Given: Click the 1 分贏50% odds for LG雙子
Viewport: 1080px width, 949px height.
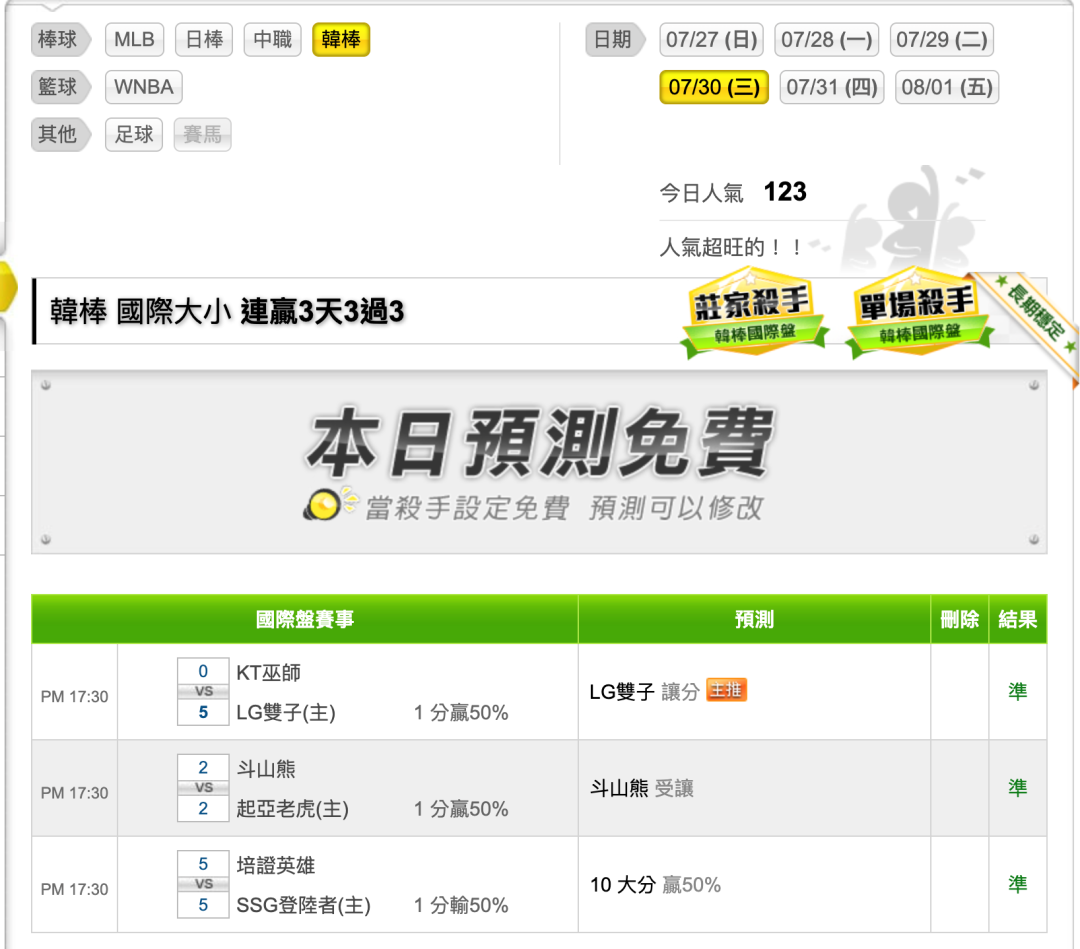Looking at the screenshot, I should click(461, 712).
